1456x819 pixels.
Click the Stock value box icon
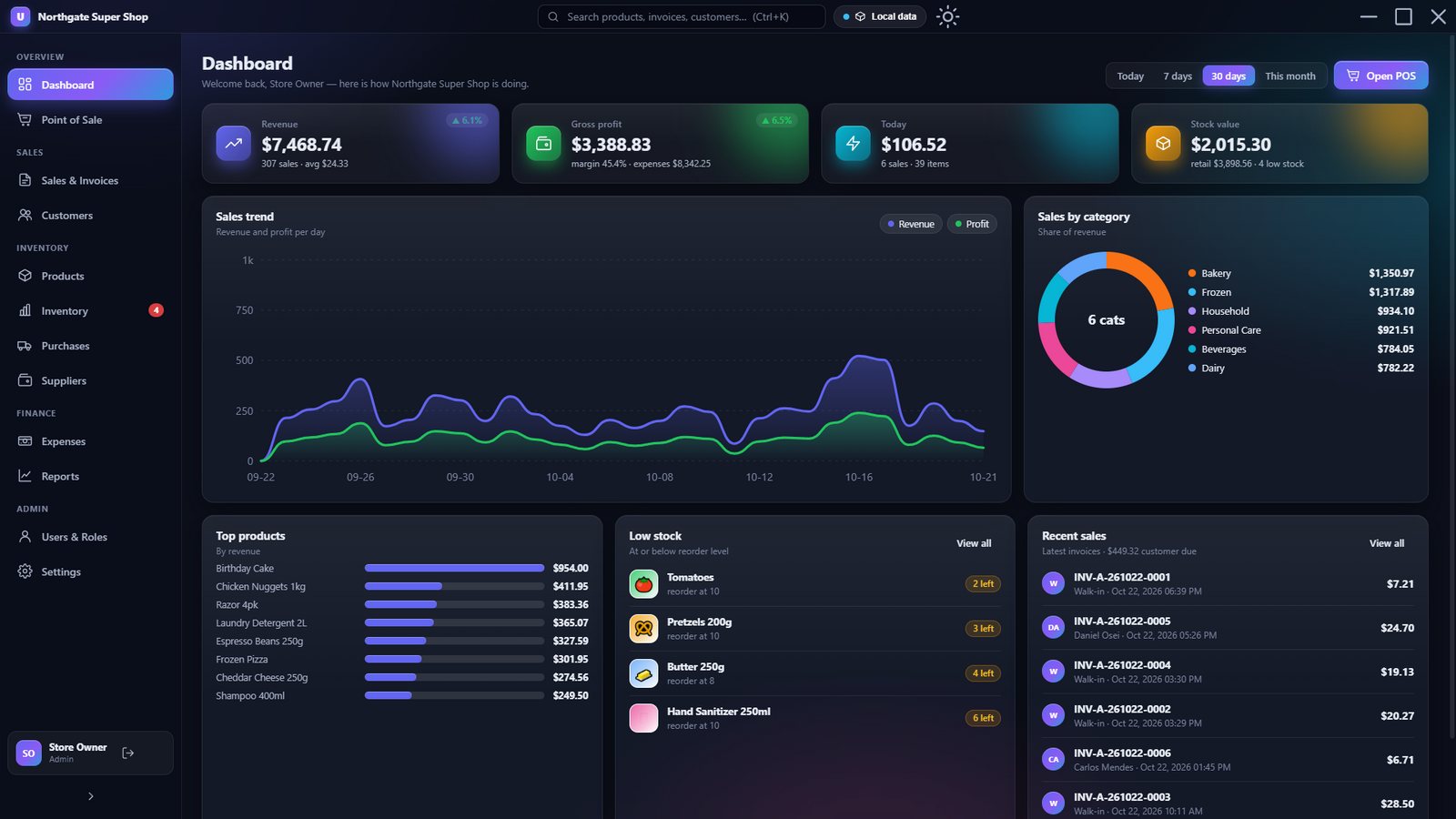click(1163, 143)
